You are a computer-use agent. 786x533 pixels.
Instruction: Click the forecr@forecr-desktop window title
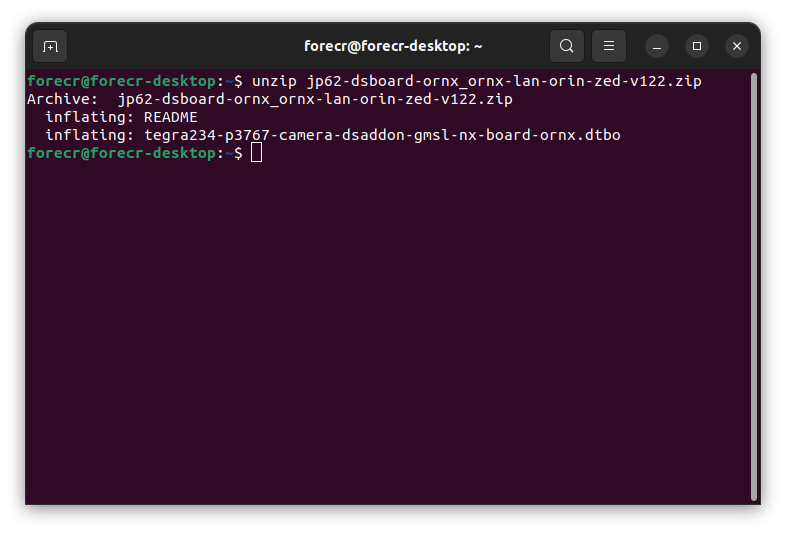[393, 46]
